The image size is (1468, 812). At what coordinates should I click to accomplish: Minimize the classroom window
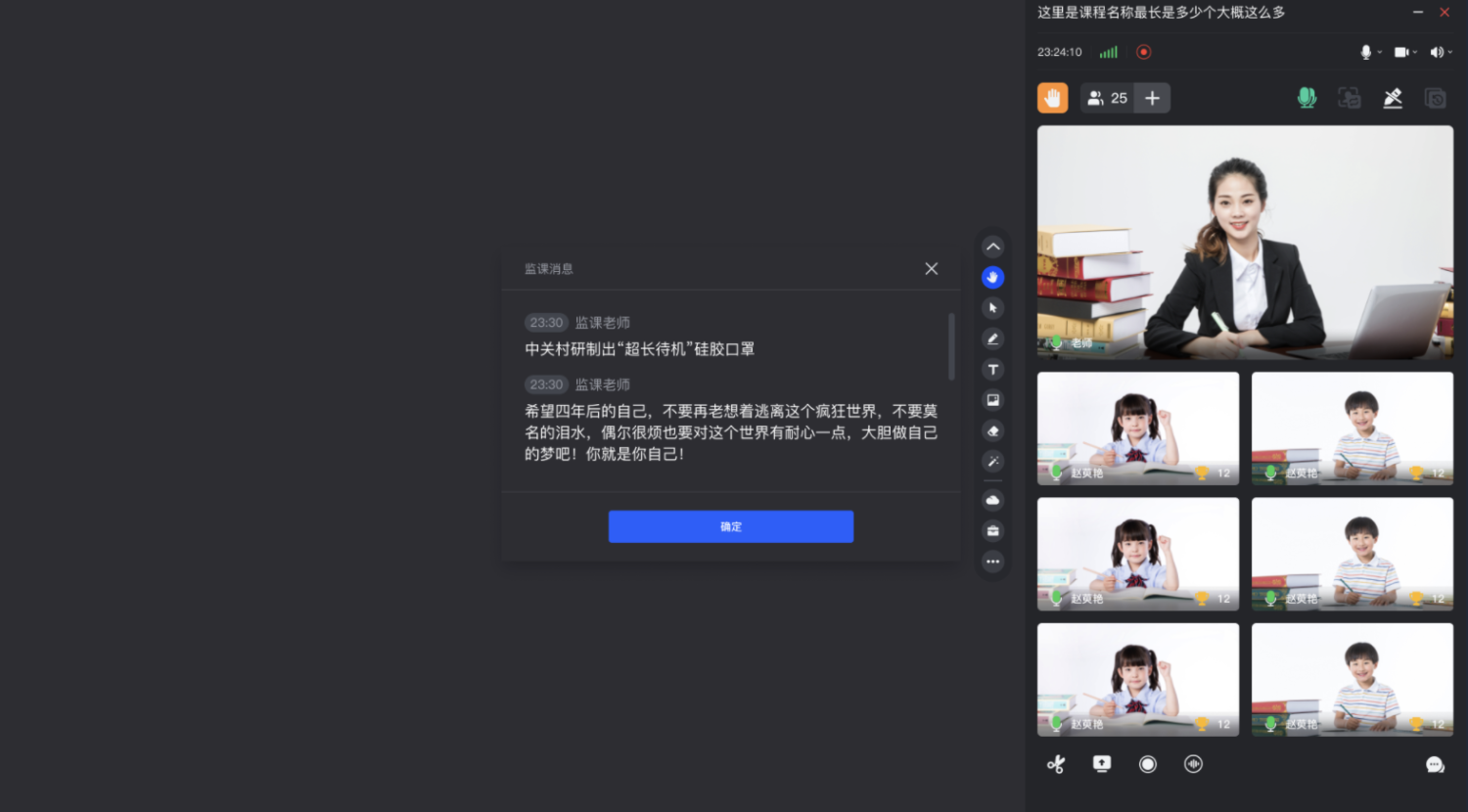(1418, 12)
